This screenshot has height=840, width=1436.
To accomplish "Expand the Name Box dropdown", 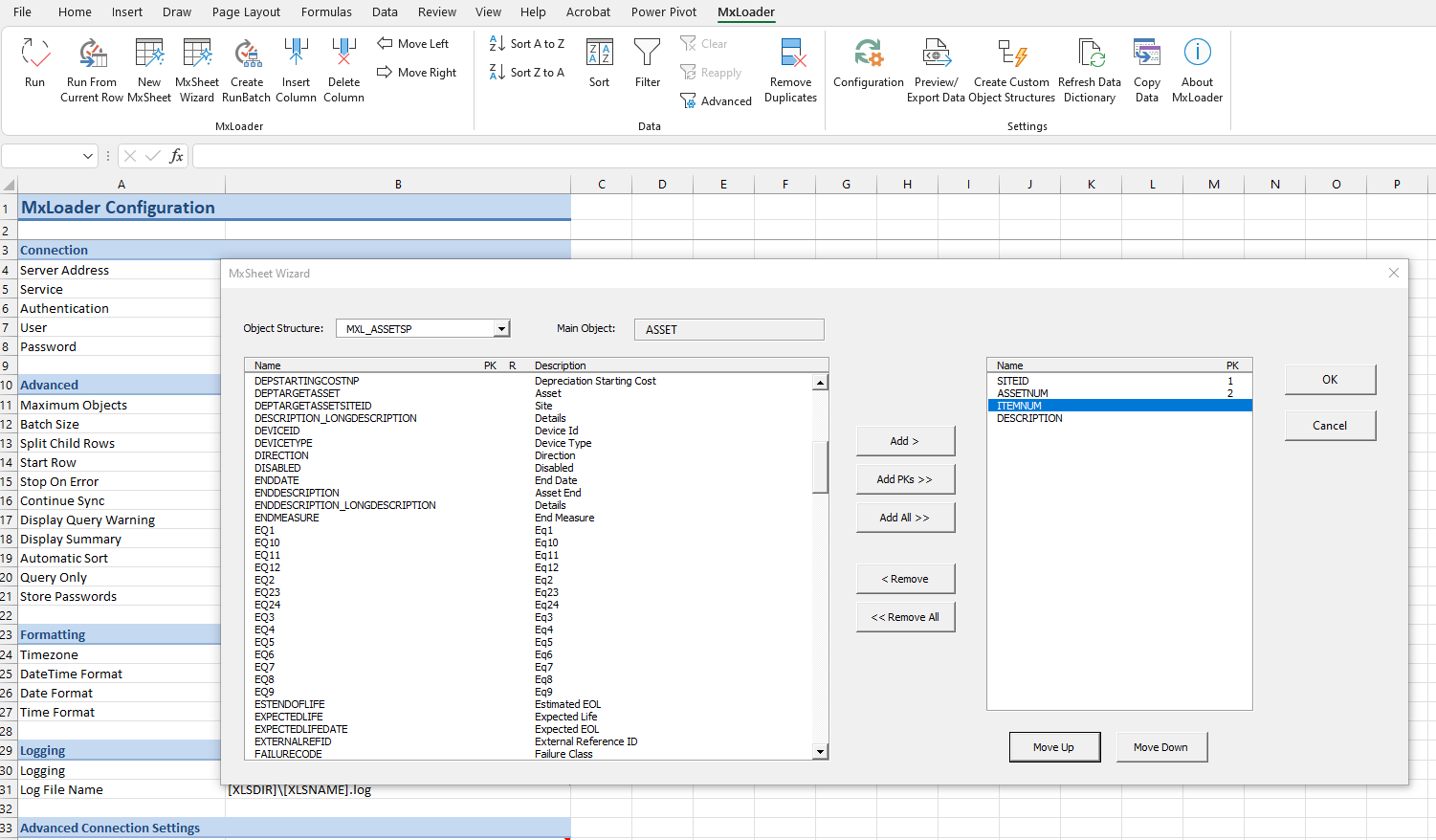I will 88,156.
